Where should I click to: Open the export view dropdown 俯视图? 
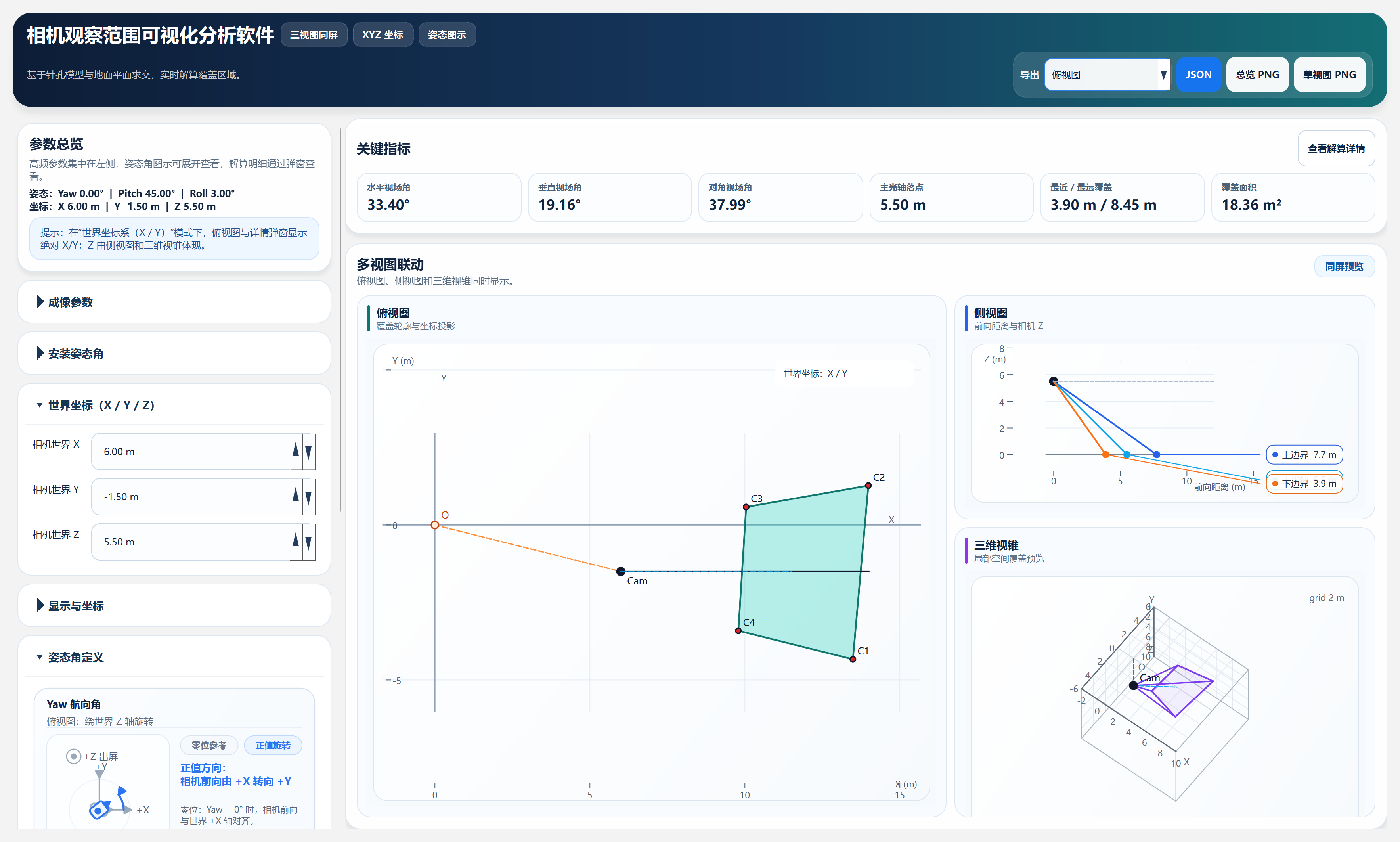1107,74
